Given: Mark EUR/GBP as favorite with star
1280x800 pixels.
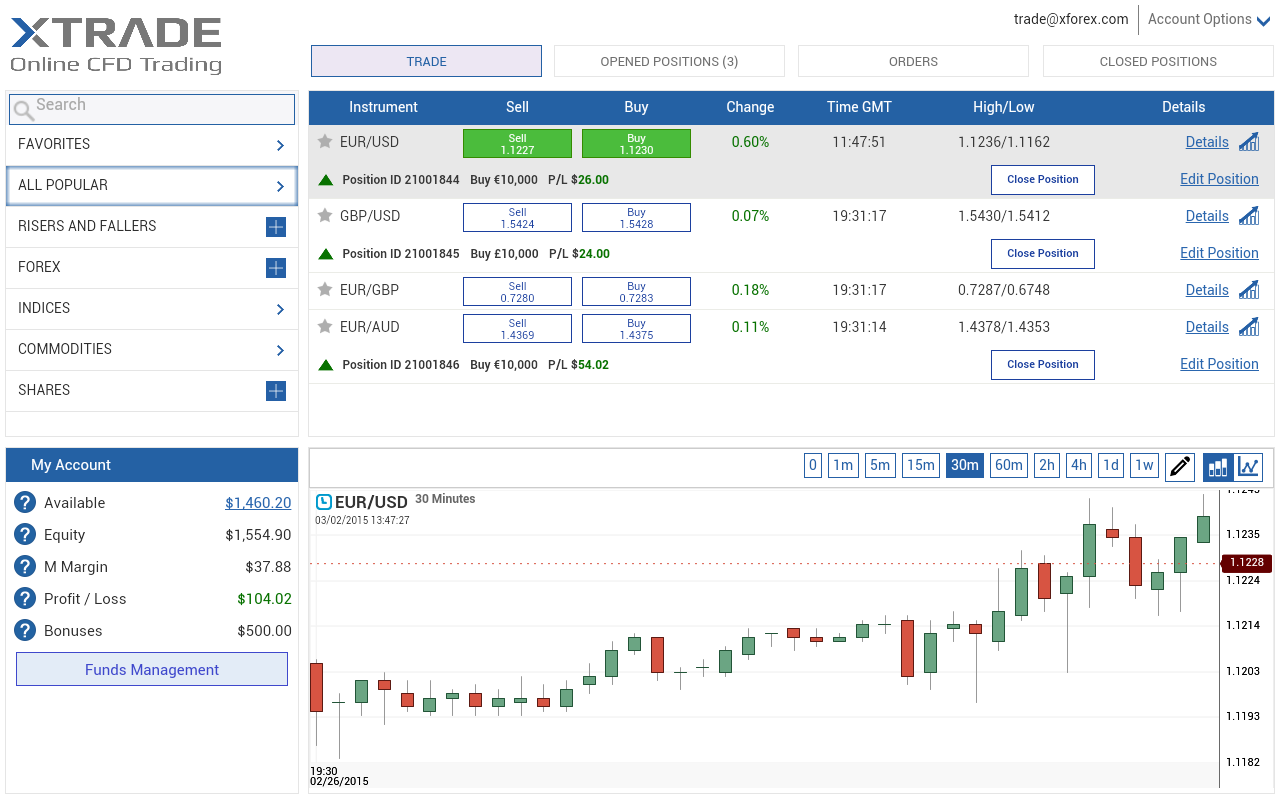Looking at the screenshot, I should click(325, 290).
